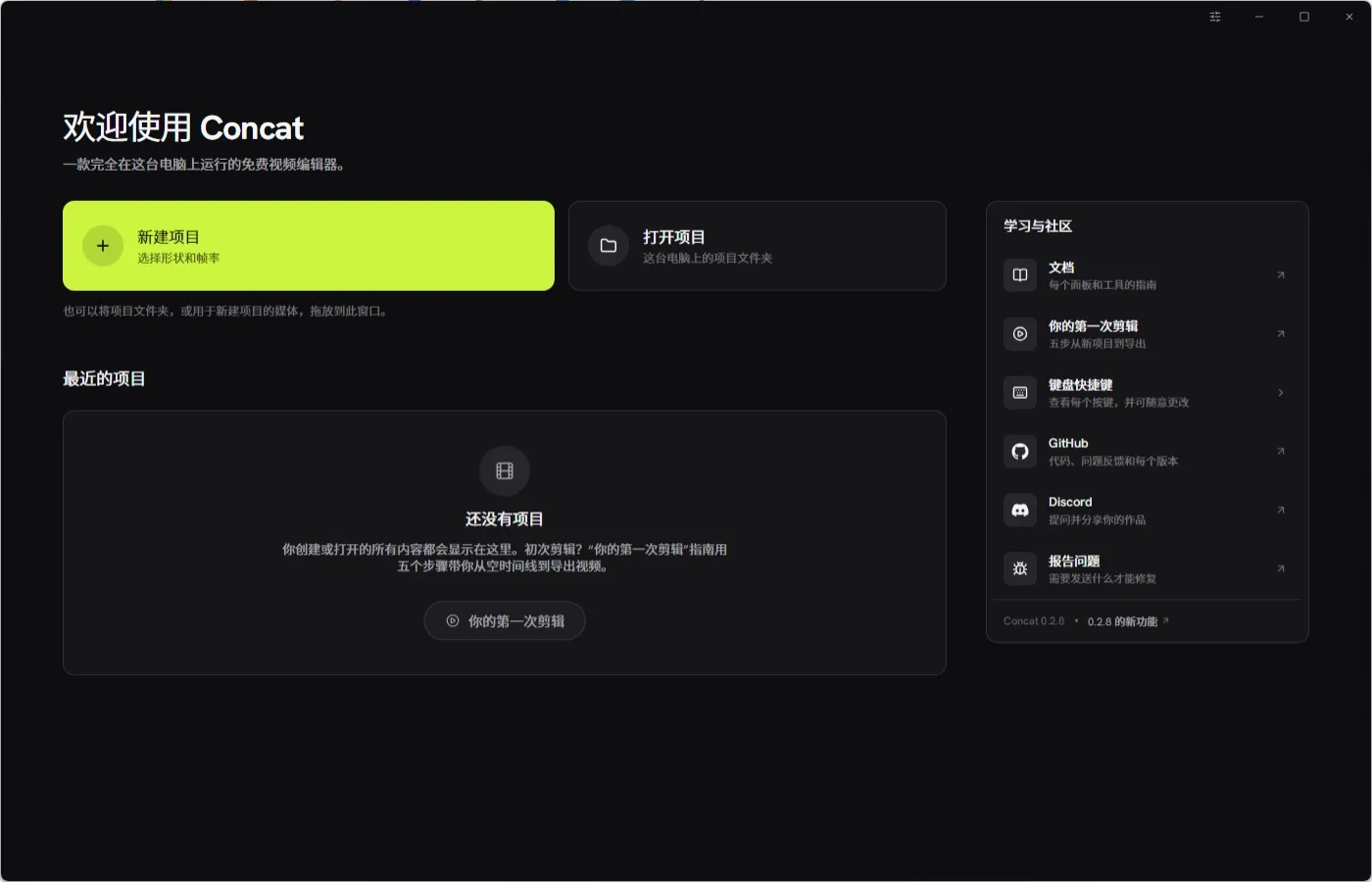Viewport: 1372px width, 882px height.
Task: Click the Discord logo icon
Action: click(1020, 511)
